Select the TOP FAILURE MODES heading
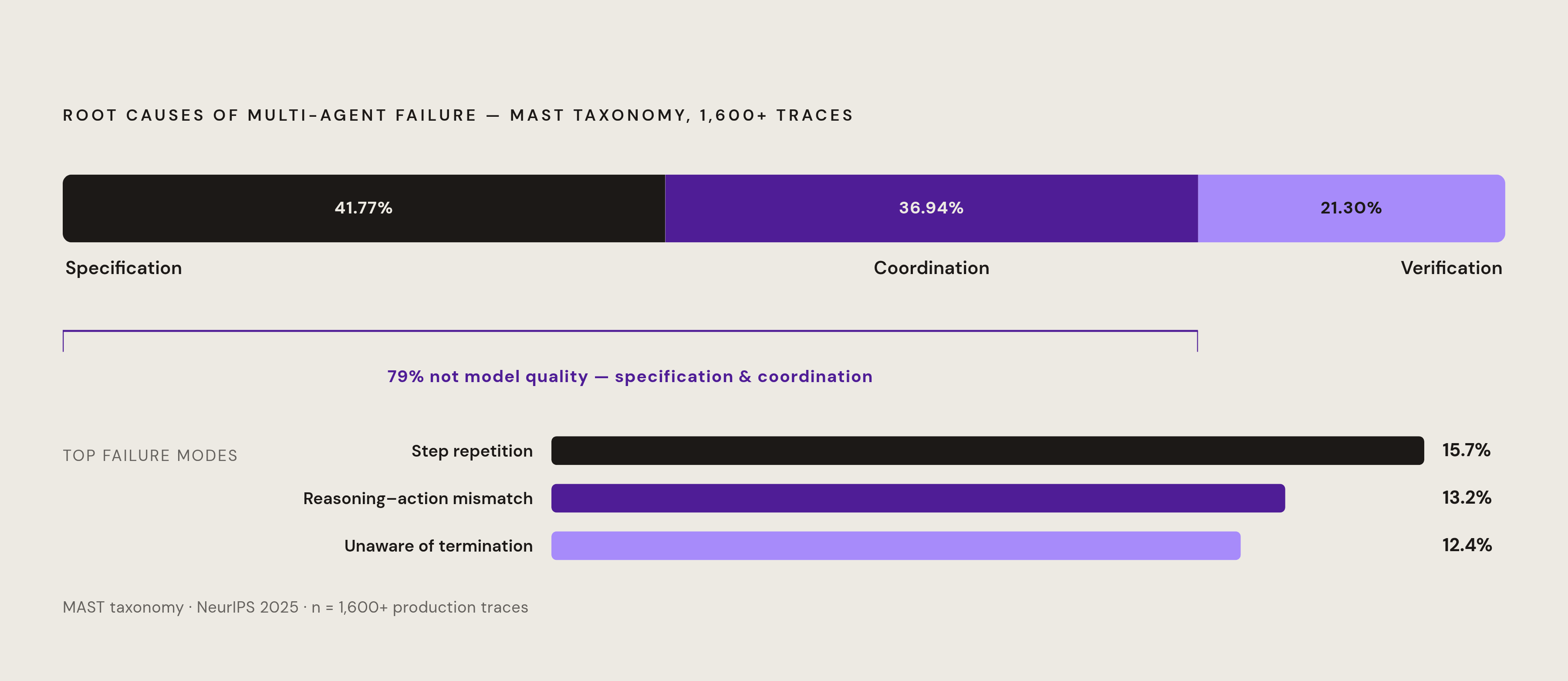Image resolution: width=1568 pixels, height=681 pixels. pyautogui.click(x=150, y=456)
